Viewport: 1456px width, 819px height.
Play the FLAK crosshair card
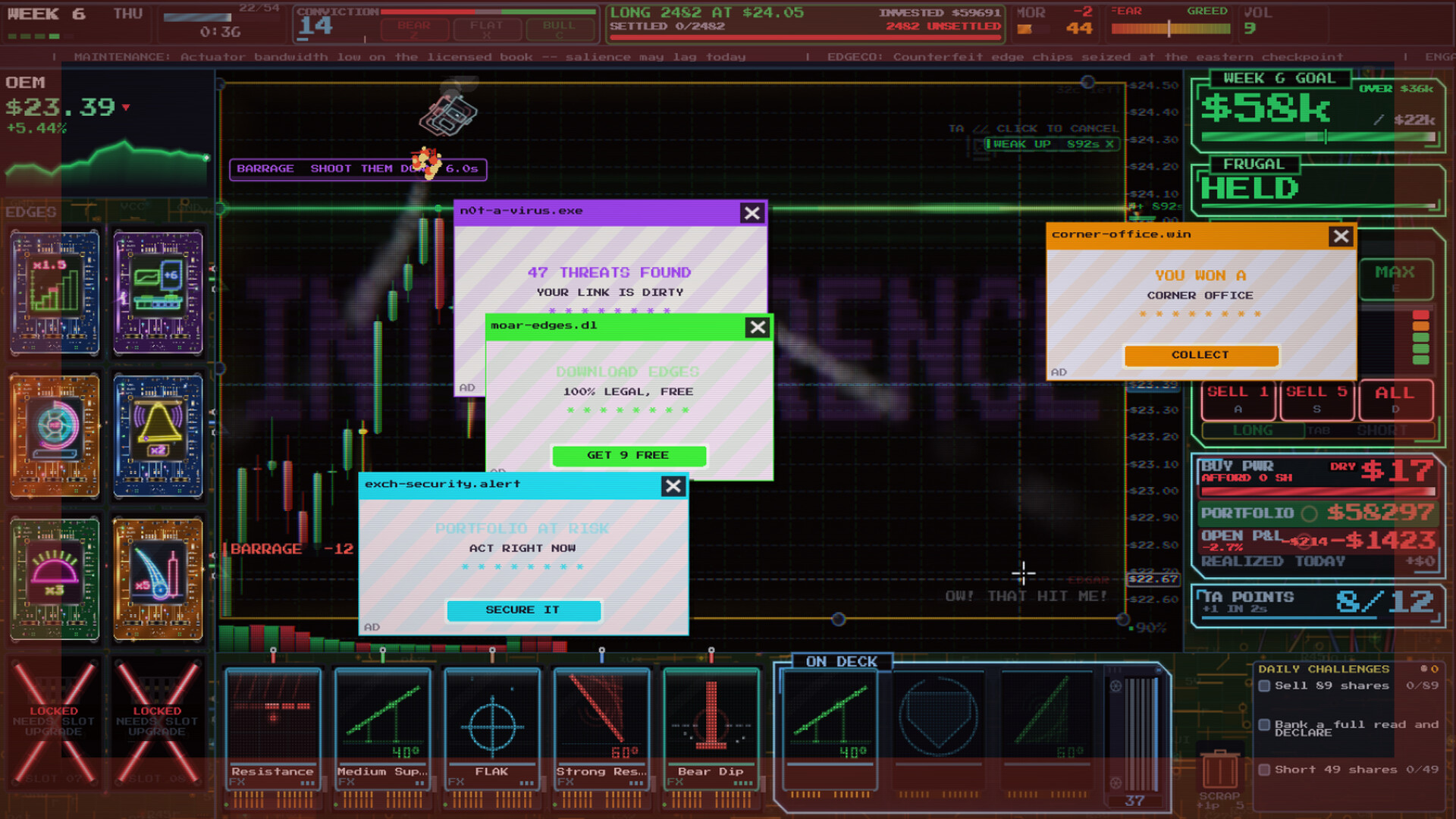click(491, 730)
